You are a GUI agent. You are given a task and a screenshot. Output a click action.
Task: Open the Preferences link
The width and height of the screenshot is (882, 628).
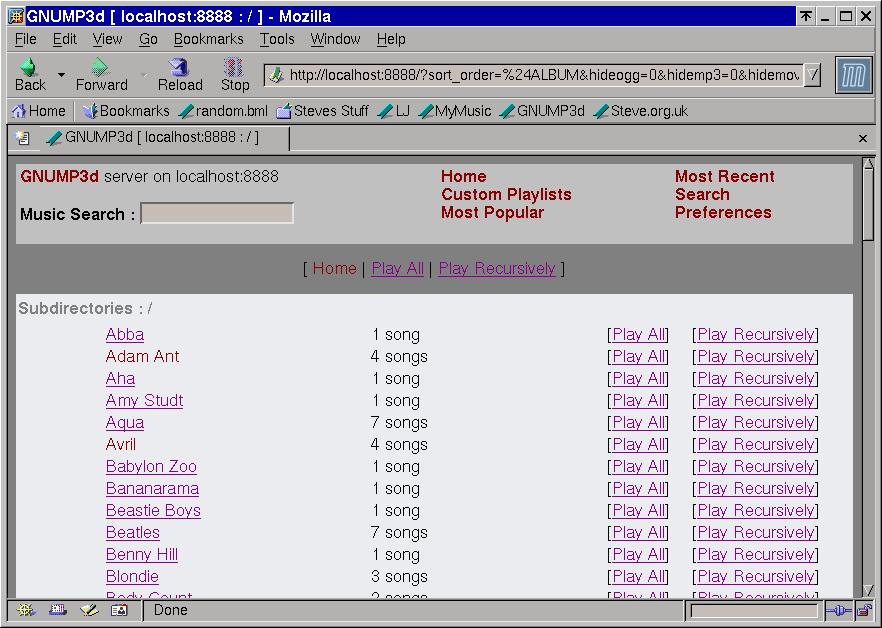click(x=723, y=212)
